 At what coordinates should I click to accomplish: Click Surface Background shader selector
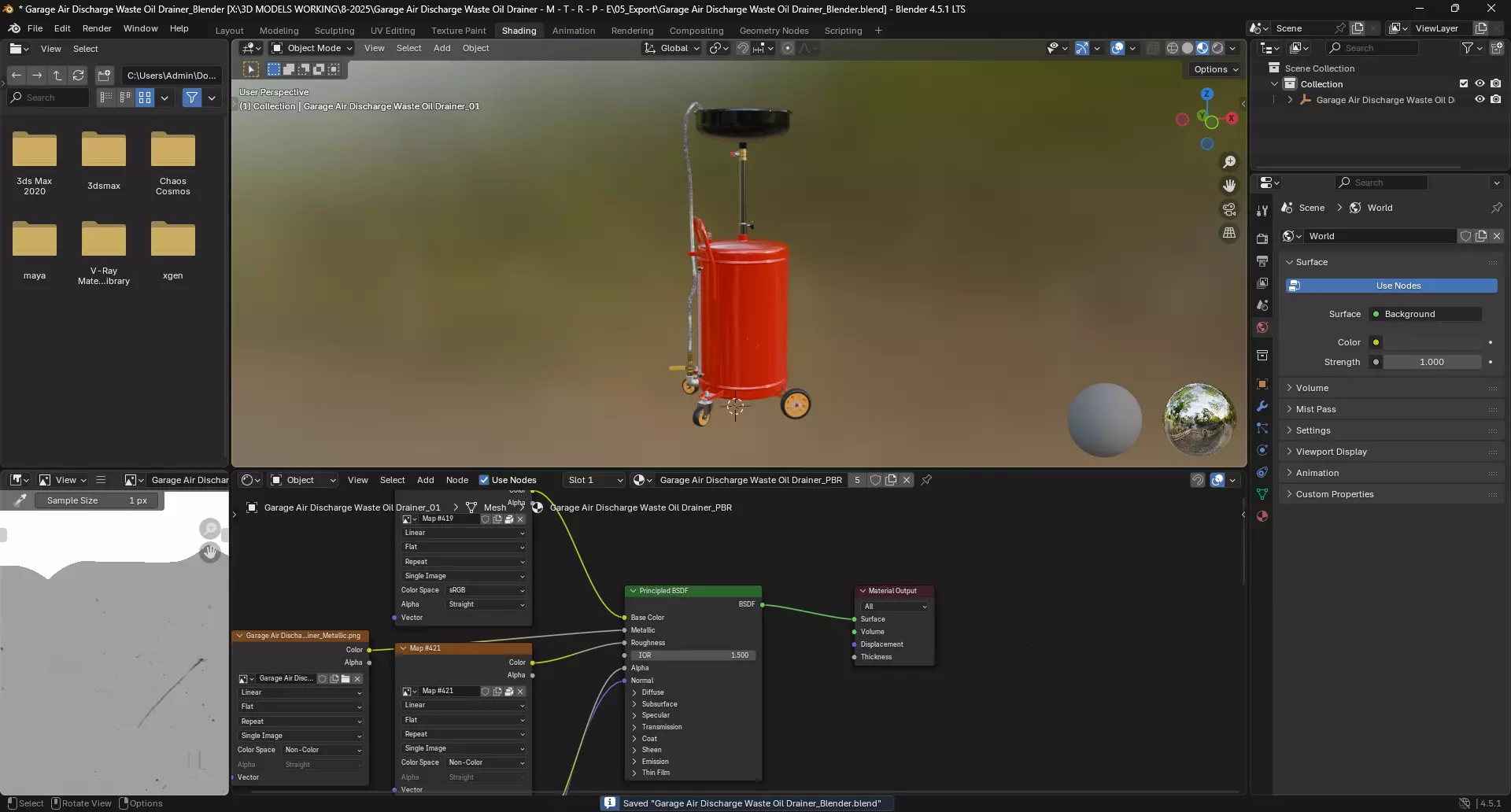point(1425,314)
